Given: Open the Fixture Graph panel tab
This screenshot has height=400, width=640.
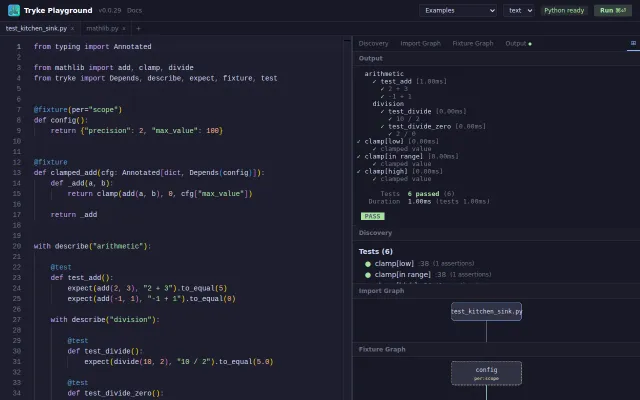Looking at the screenshot, I should pos(473,43).
